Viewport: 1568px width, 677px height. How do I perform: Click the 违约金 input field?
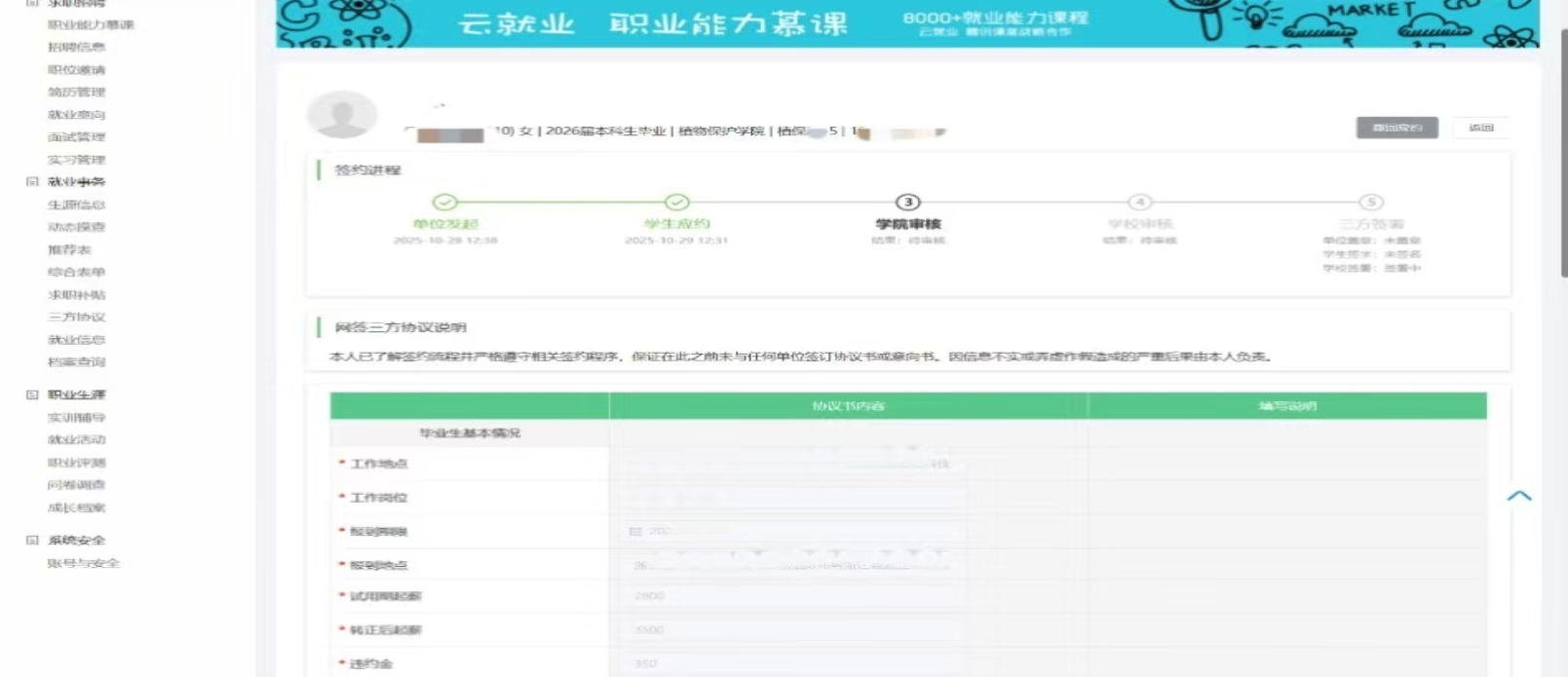[x=789, y=663]
